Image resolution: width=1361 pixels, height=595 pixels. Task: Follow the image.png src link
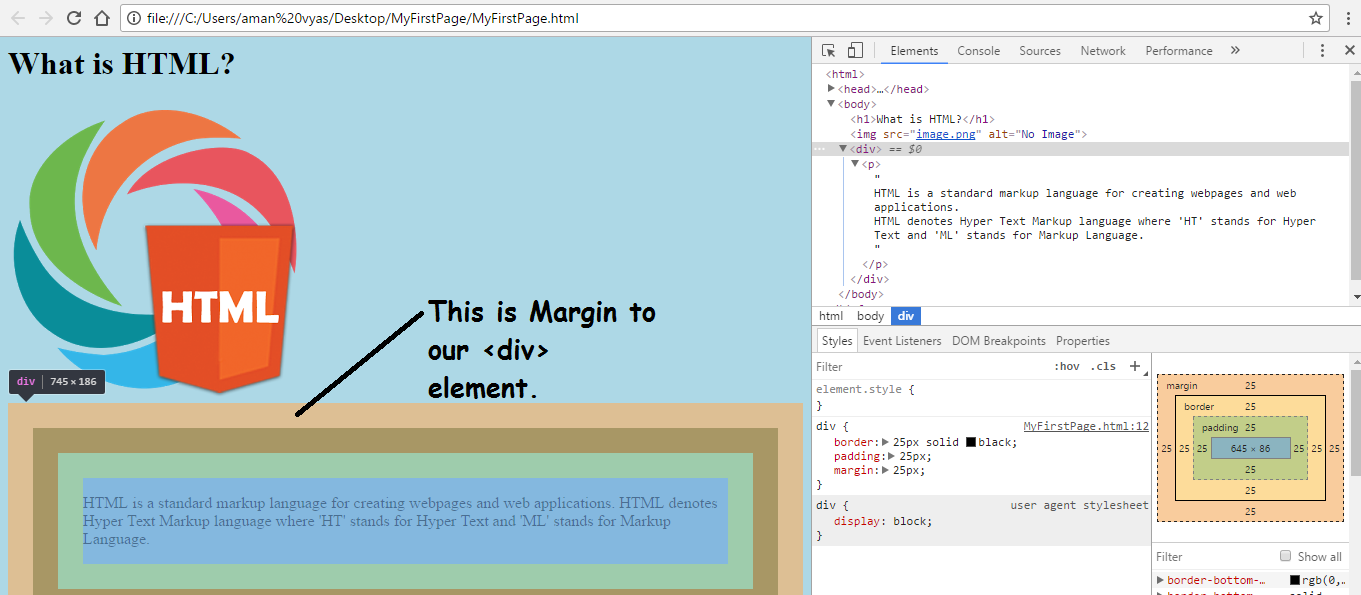946,134
